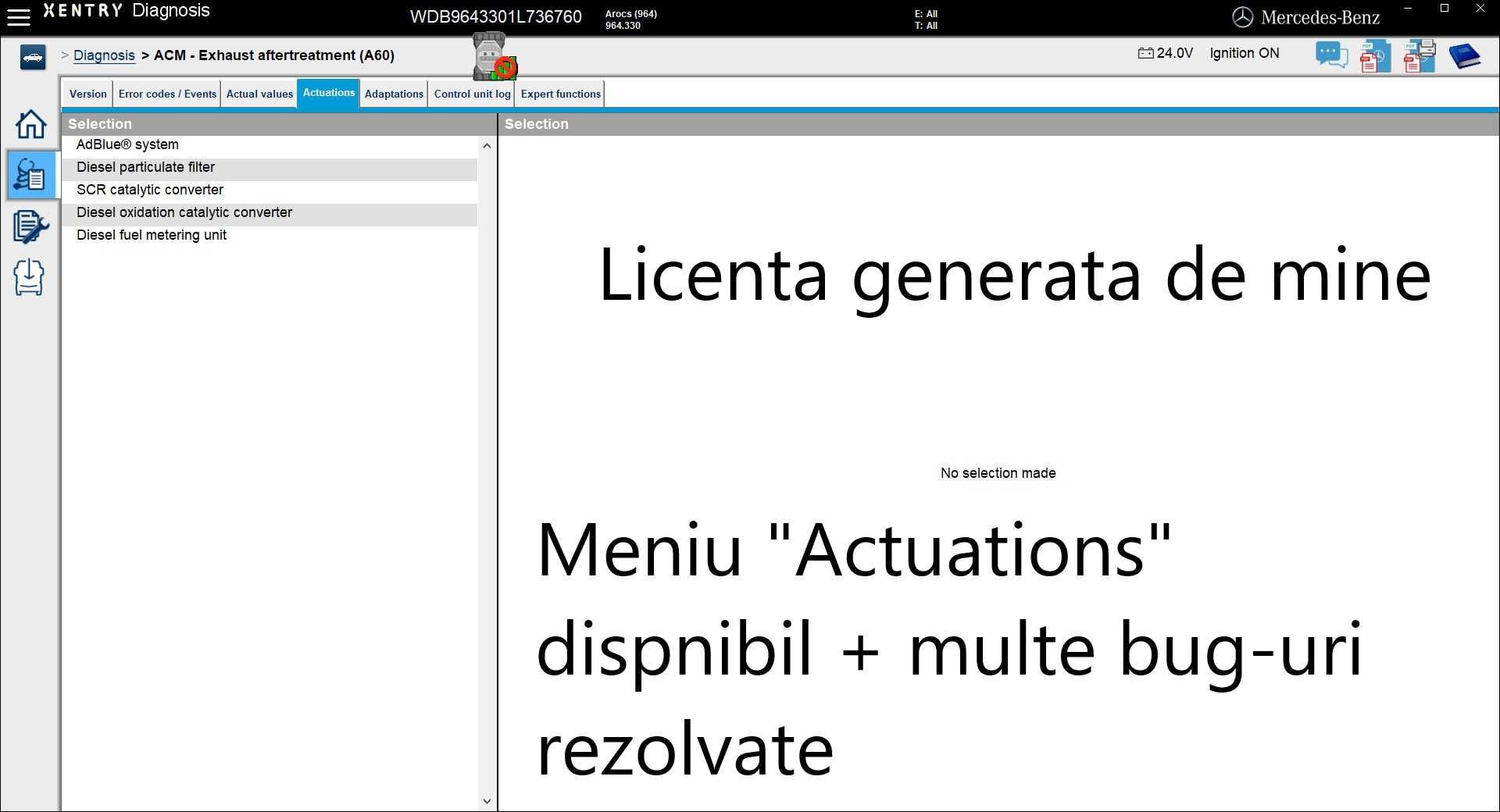The width and height of the screenshot is (1500, 812).
Task: Minimize the XENTRY window
Action: pos(1408,9)
